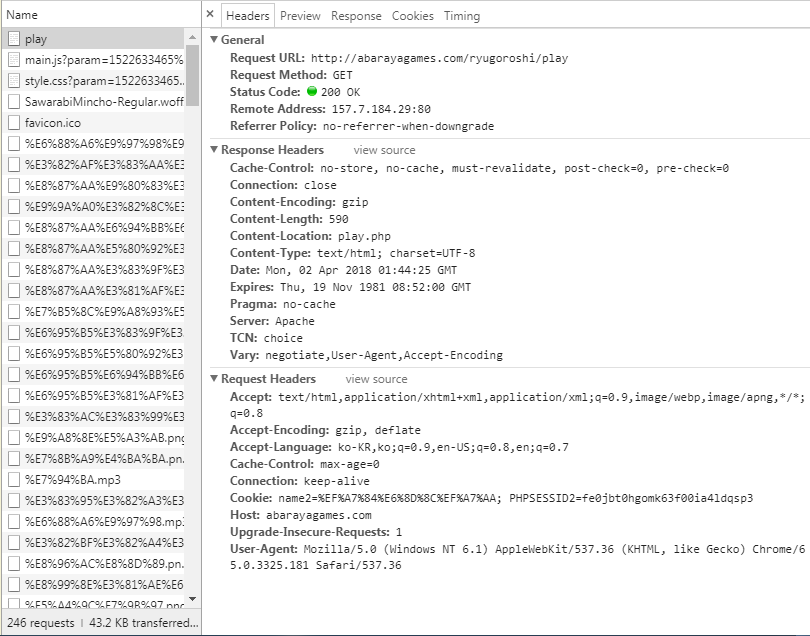Click the file icon next to play
Image resolution: width=810 pixels, height=636 pixels.
14,39
